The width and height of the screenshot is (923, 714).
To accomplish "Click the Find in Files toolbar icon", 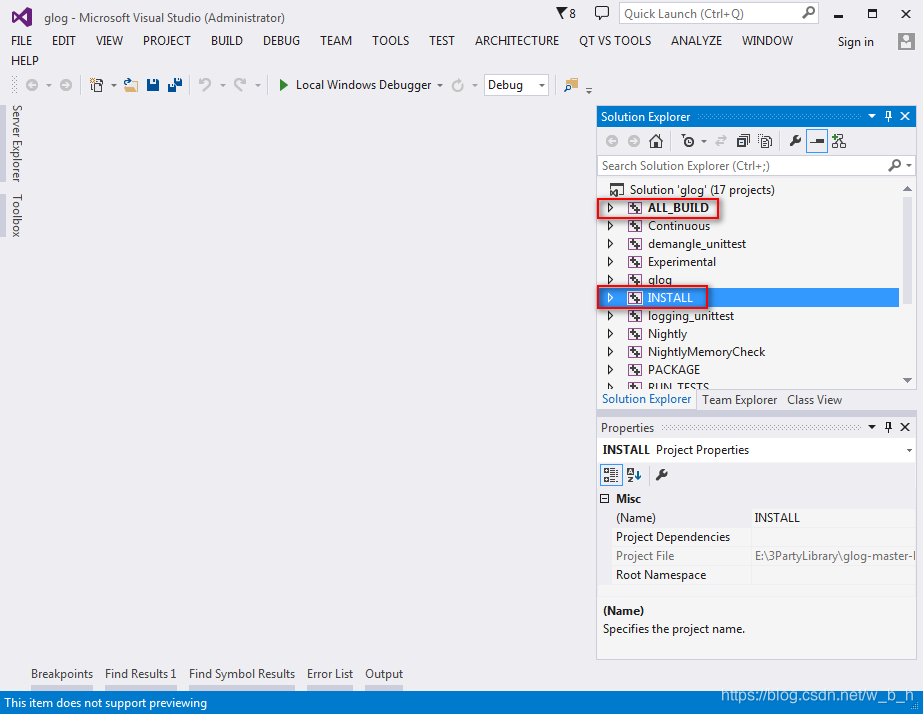I will click(571, 85).
